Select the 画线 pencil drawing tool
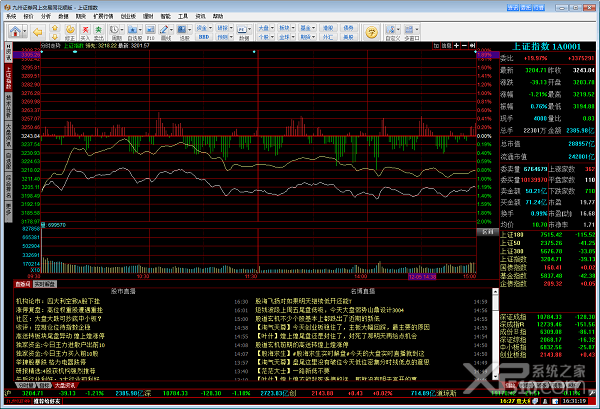This screenshot has width=600, height=409. point(164,30)
